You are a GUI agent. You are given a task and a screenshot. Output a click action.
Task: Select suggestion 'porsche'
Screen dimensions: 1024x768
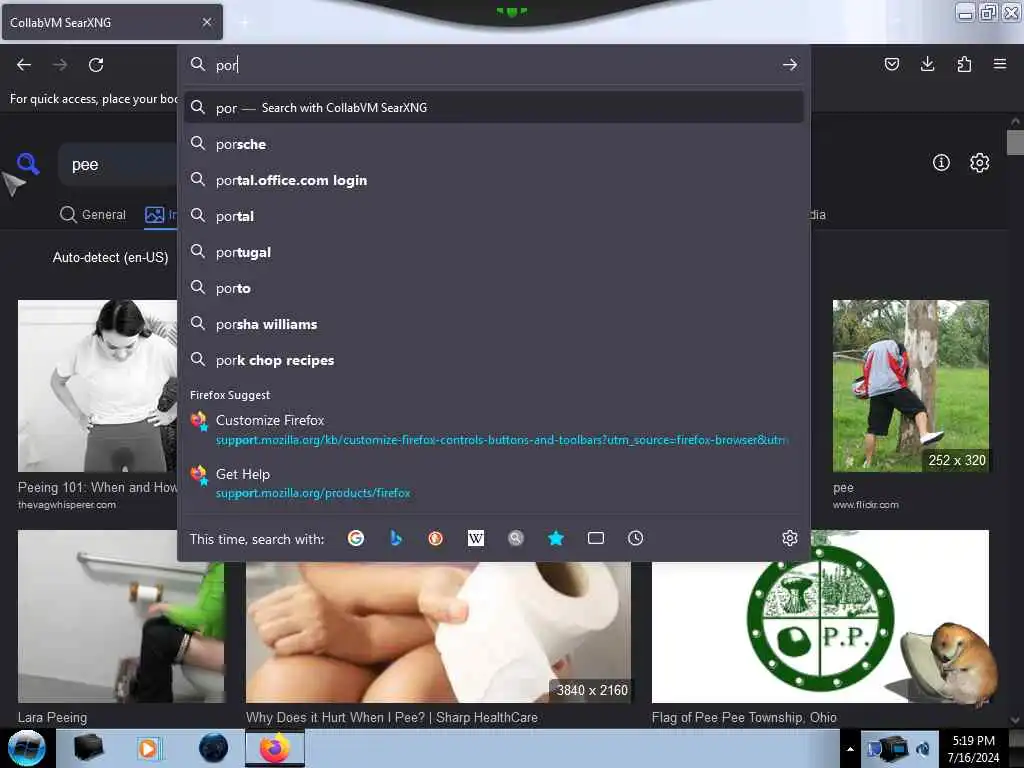pos(494,144)
